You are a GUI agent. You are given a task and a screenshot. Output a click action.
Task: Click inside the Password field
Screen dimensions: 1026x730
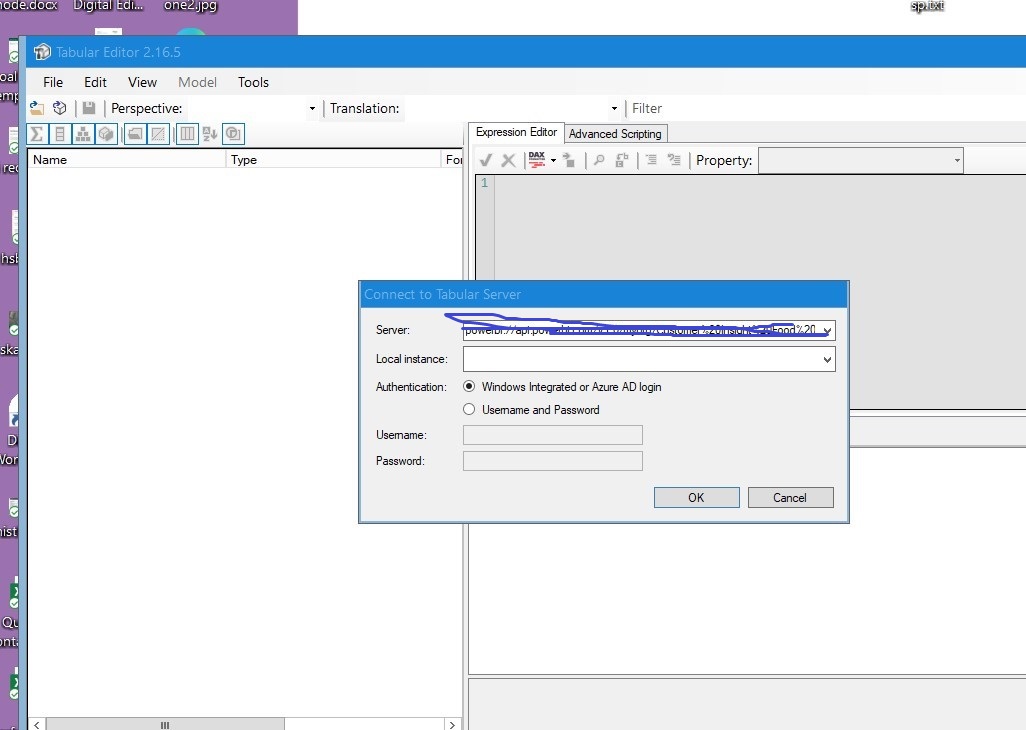point(552,460)
